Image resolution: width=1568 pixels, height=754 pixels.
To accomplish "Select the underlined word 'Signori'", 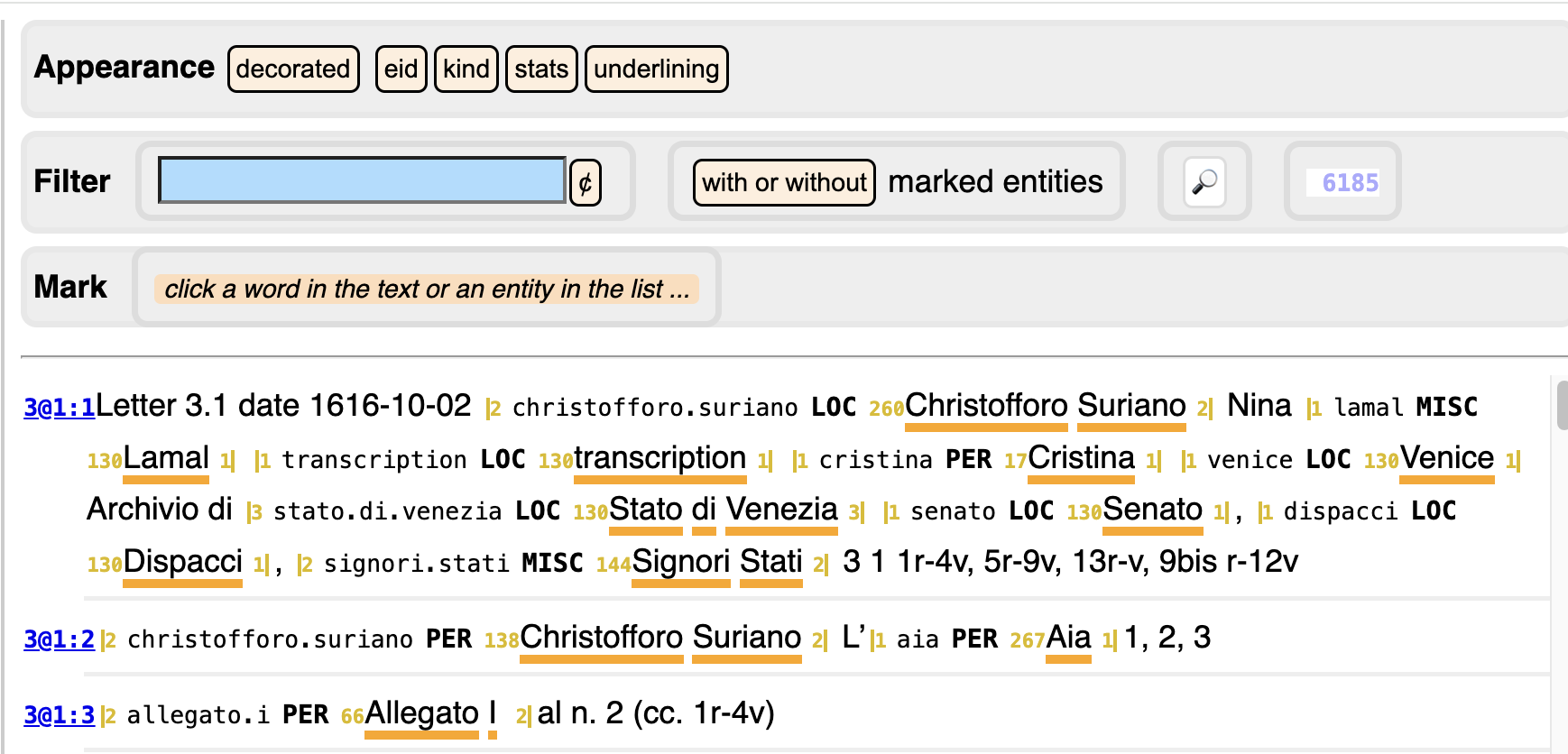I will point(681,562).
